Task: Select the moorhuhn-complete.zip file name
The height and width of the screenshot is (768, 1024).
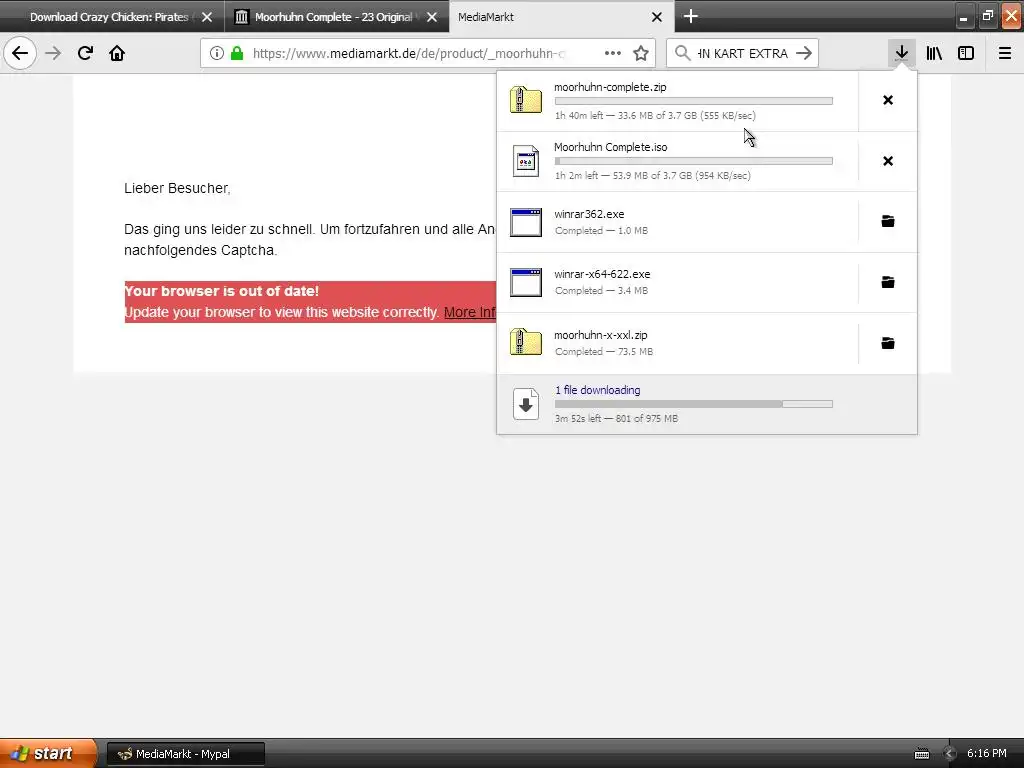Action: click(x=610, y=87)
